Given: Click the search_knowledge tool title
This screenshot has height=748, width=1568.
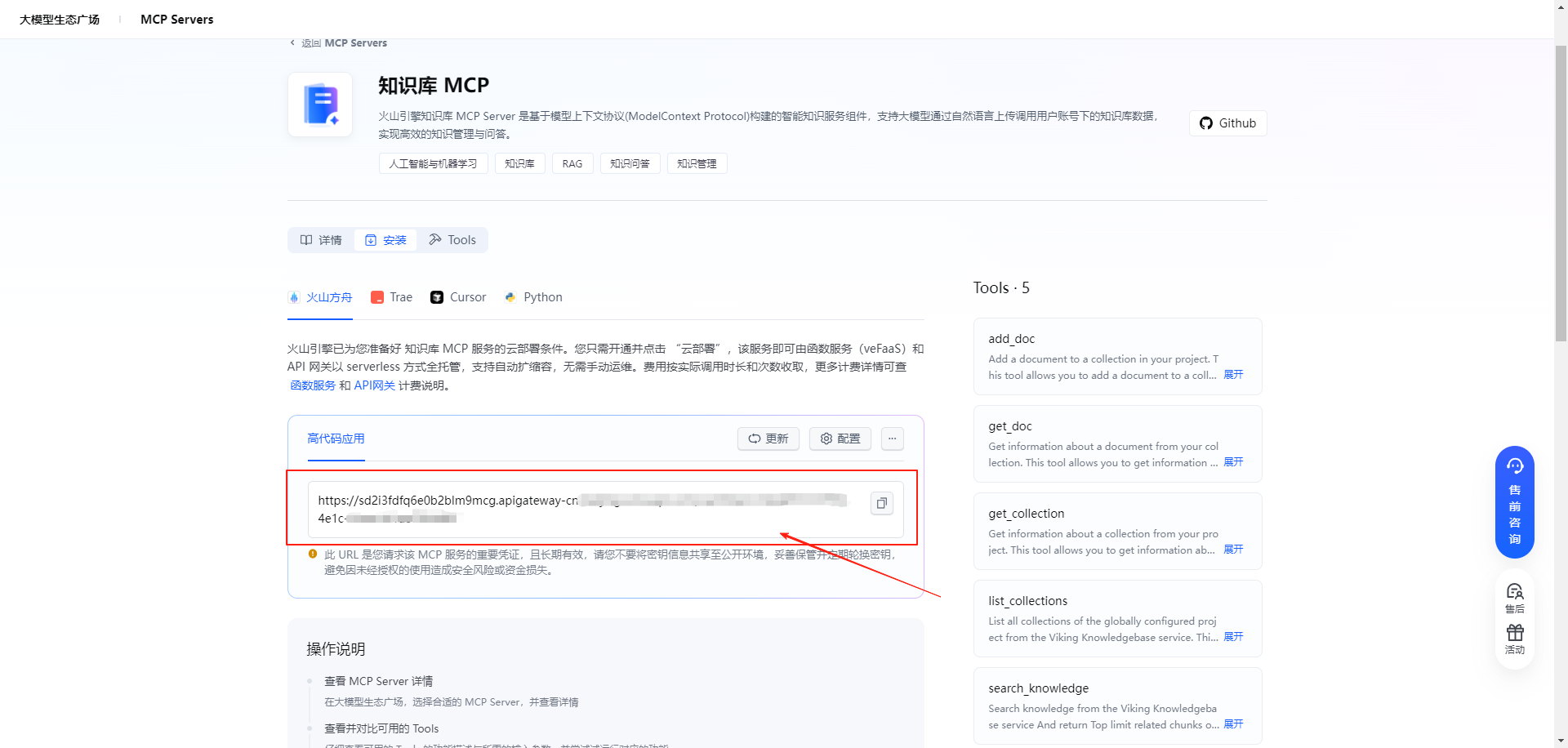Looking at the screenshot, I should point(1039,688).
